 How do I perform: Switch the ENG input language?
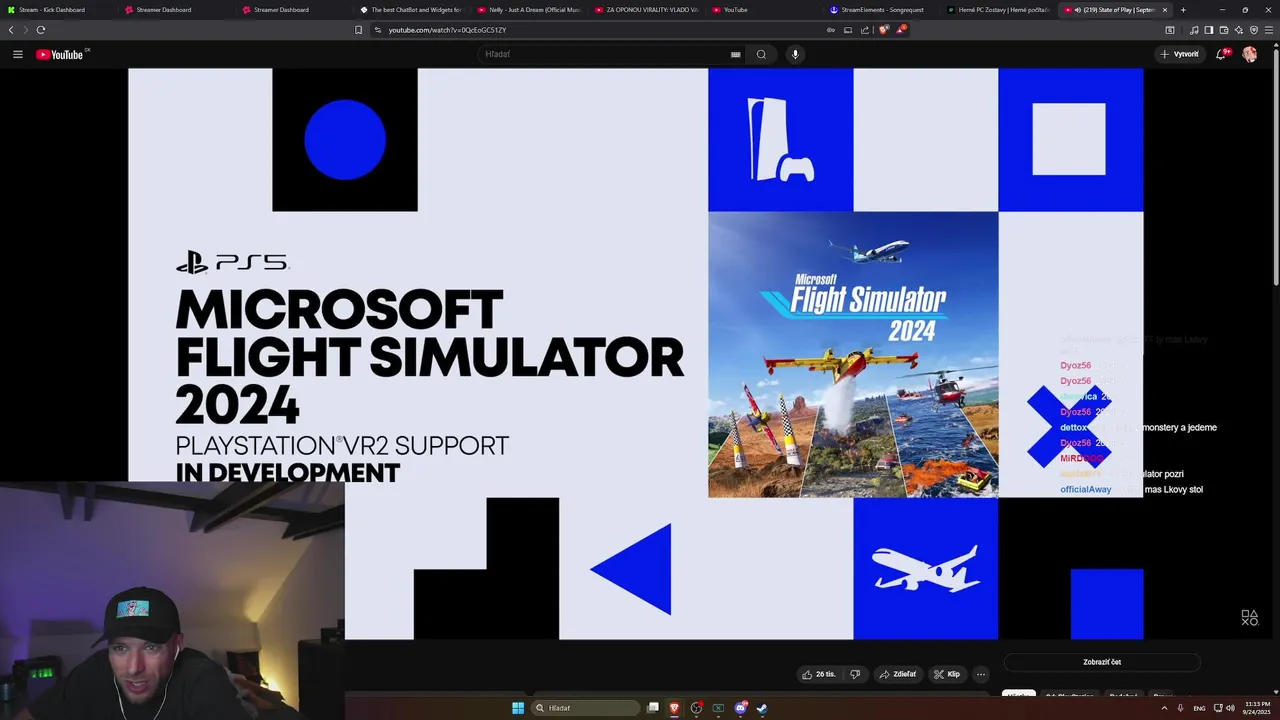click(1199, 708)
